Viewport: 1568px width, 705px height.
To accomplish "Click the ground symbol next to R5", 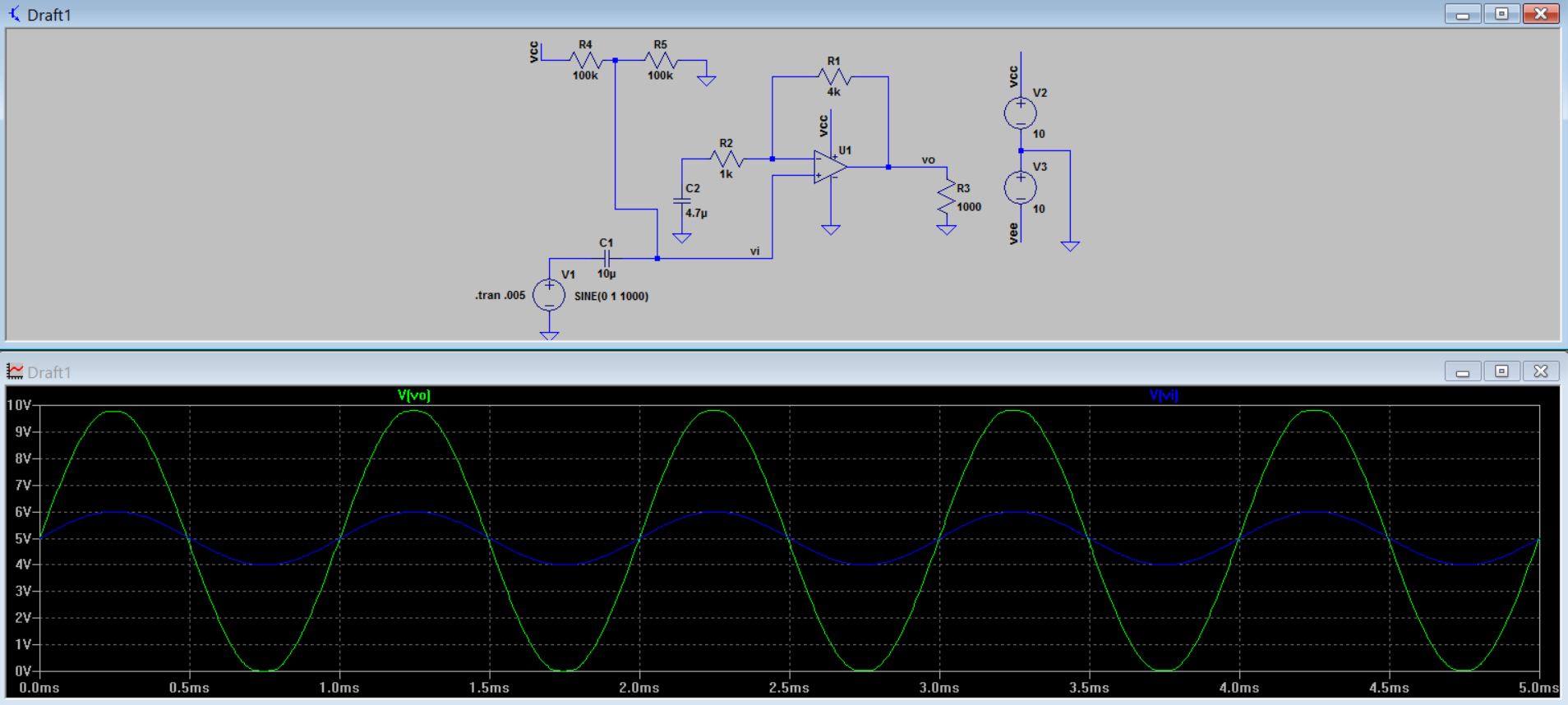I will pos(707,81).
